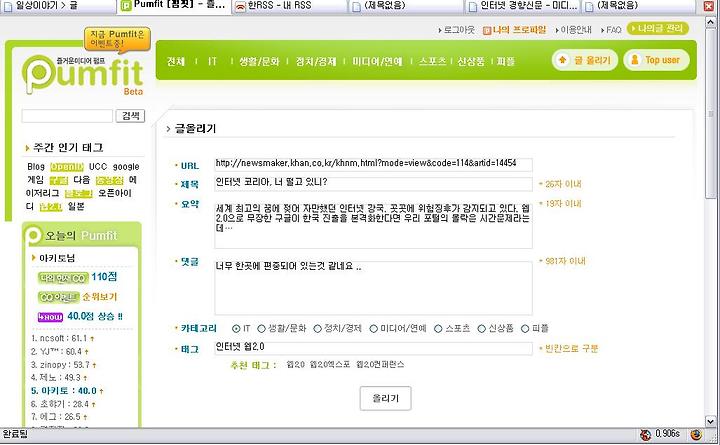Click the page scroll down arrow

coord(710,421)
